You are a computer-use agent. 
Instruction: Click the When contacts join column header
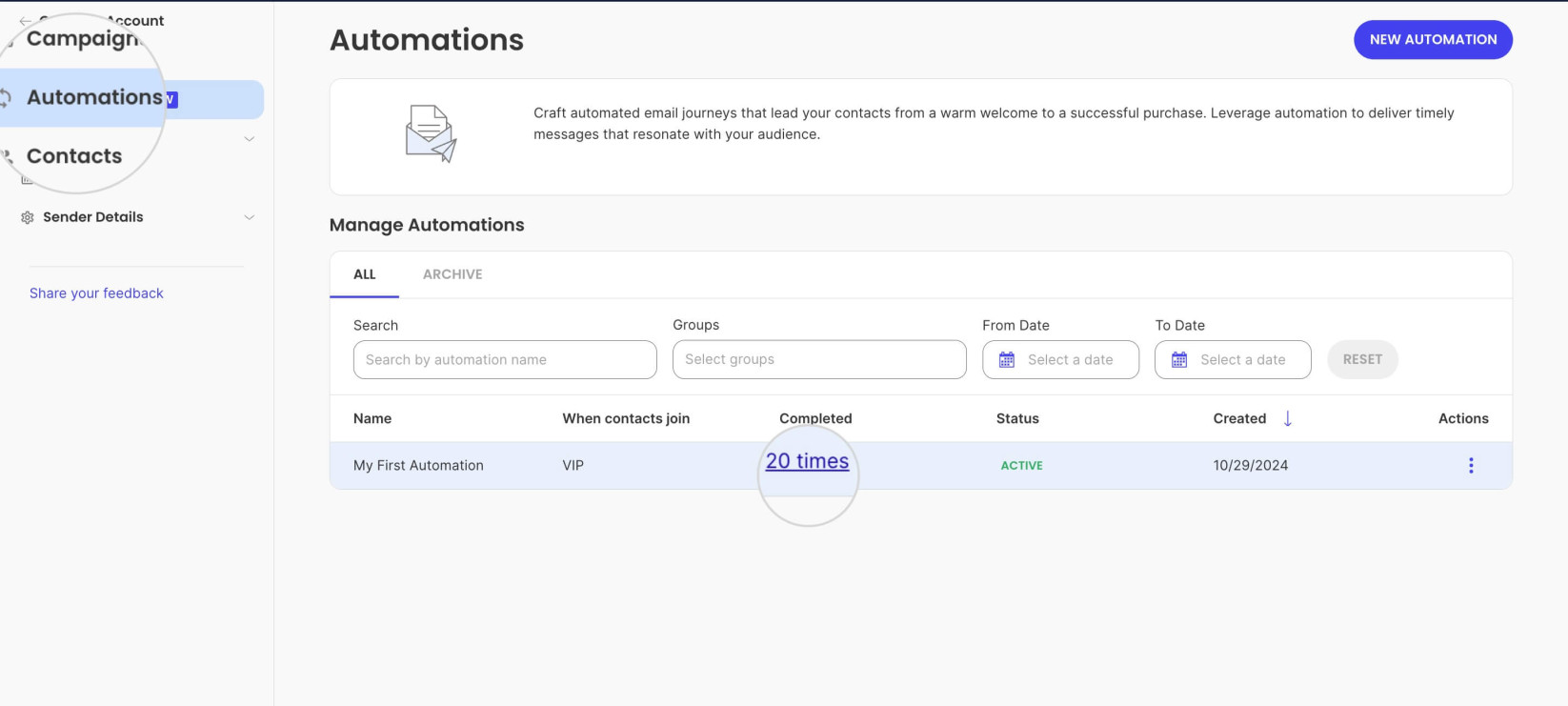(626, 418)
